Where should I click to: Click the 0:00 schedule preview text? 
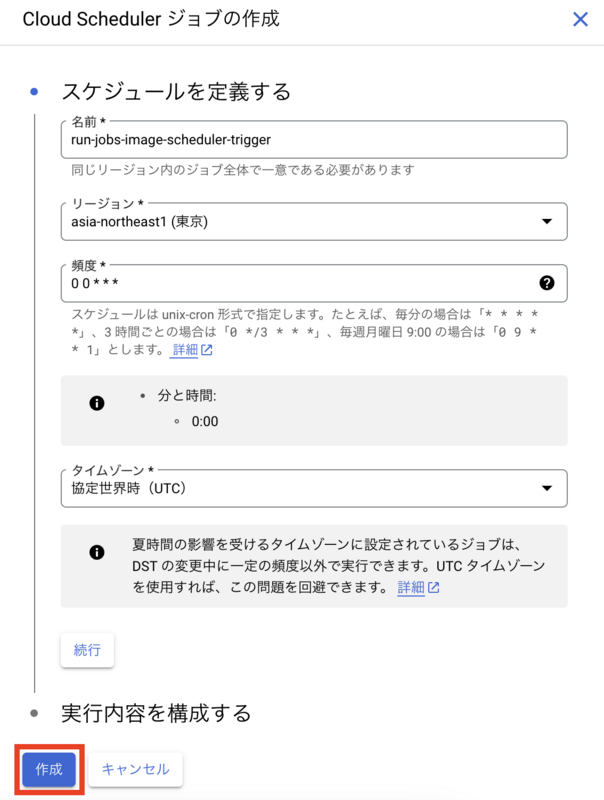pyautogui.click(x=205, y=421)
